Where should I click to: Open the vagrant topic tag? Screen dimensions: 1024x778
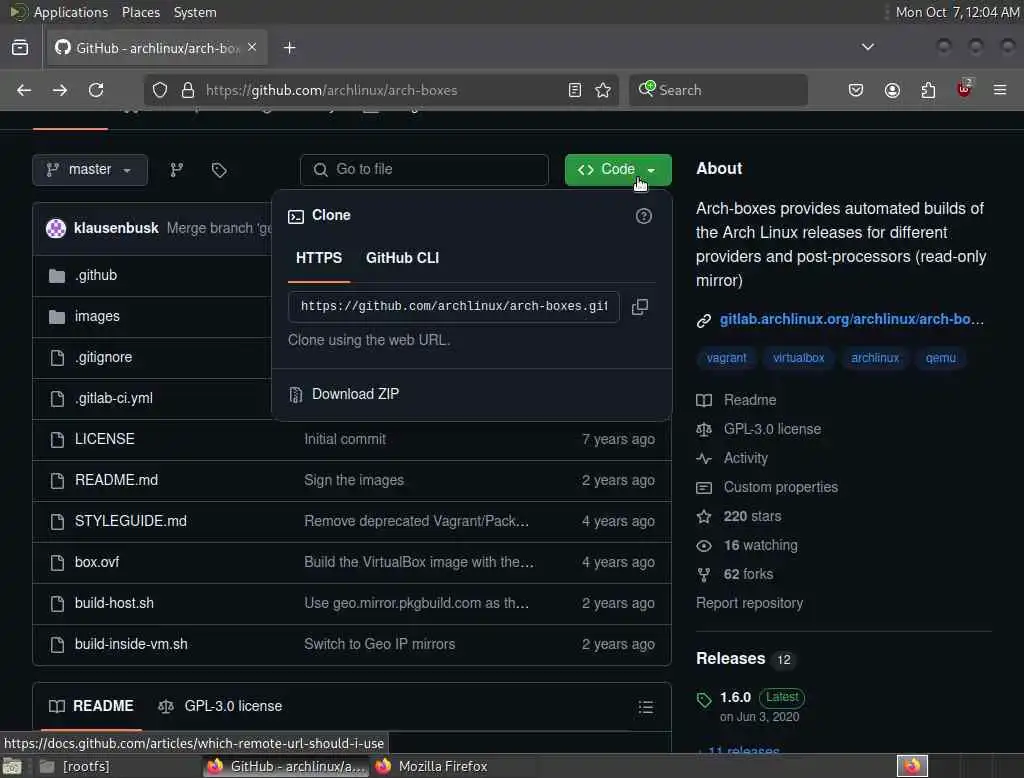click(x=726, y=358)
